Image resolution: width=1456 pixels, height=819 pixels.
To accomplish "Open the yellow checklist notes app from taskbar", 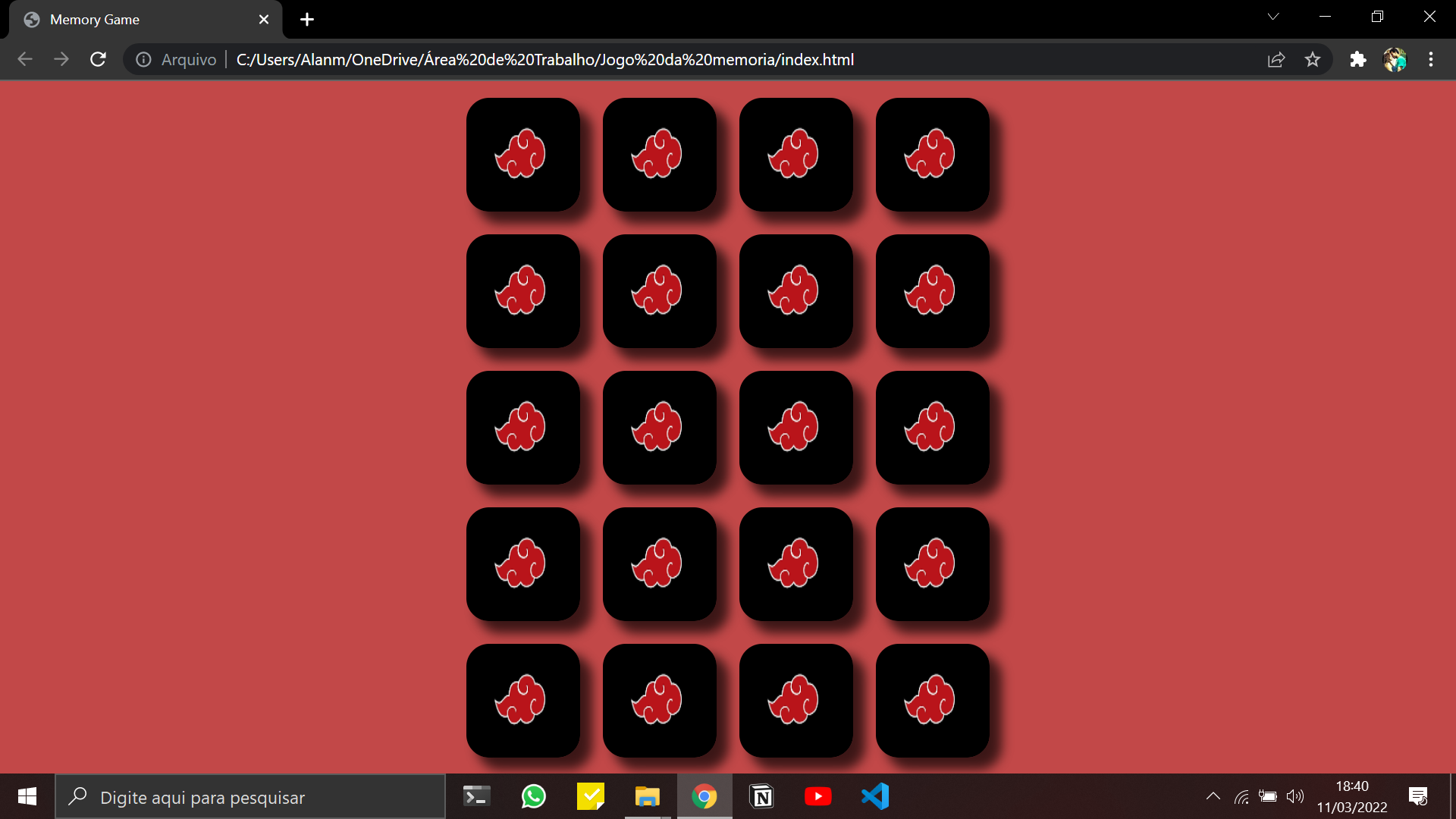I will (x=591, y=796).
